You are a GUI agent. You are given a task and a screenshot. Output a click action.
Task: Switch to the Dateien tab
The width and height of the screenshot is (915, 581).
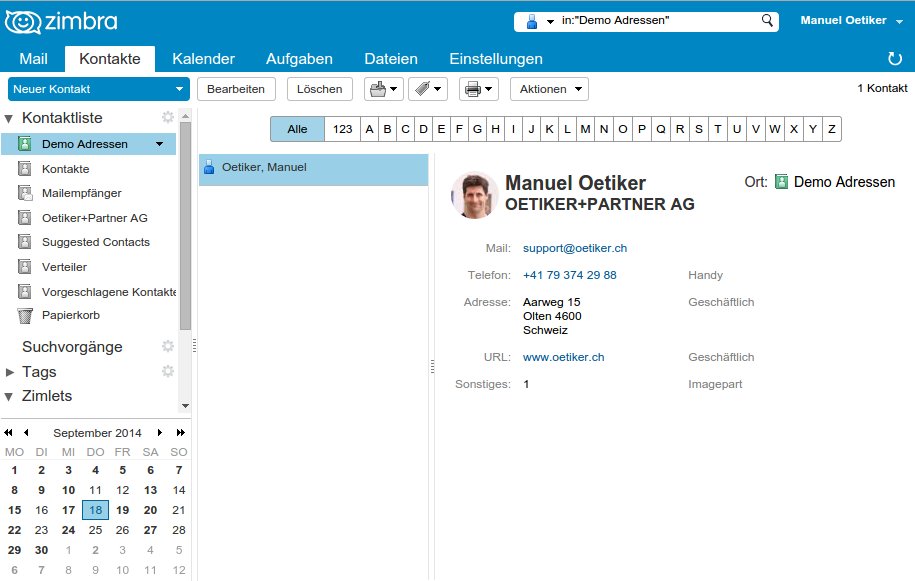[x=391, y=59]
